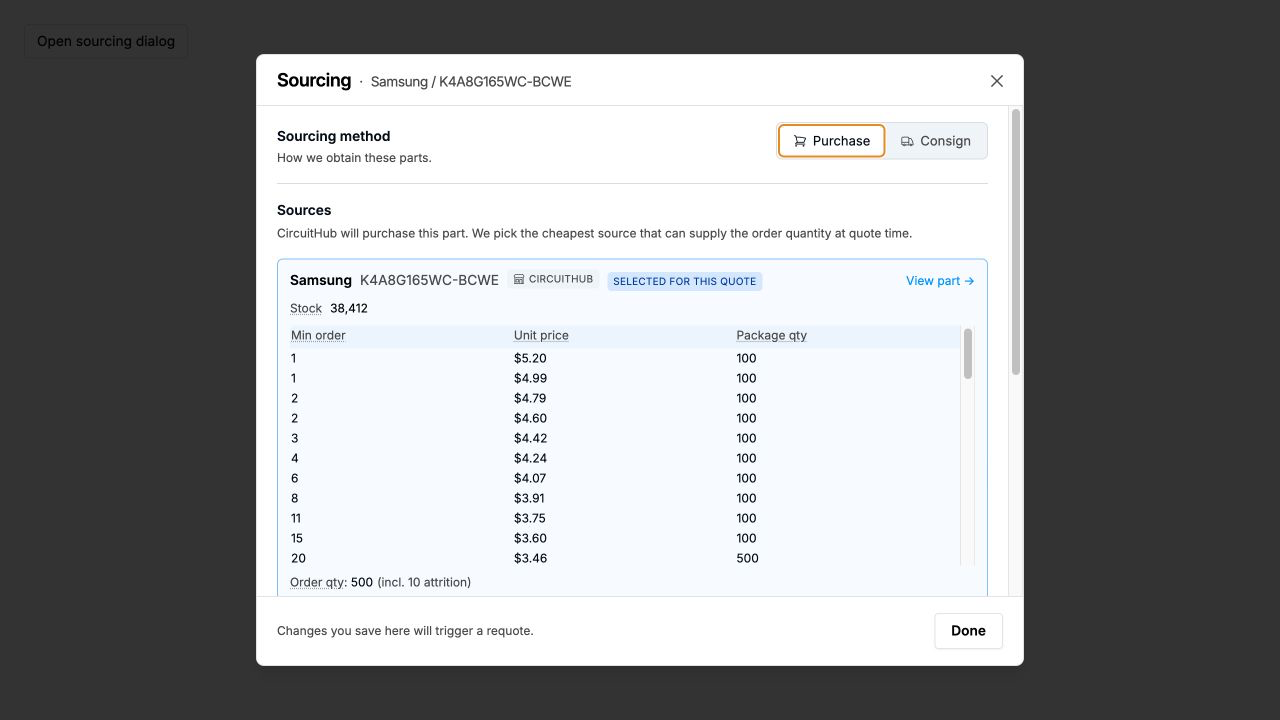The height and width of the screenshot is (720, 1280).
Task: Click the Sourcing method heading
Action: [x=334, y=136]
